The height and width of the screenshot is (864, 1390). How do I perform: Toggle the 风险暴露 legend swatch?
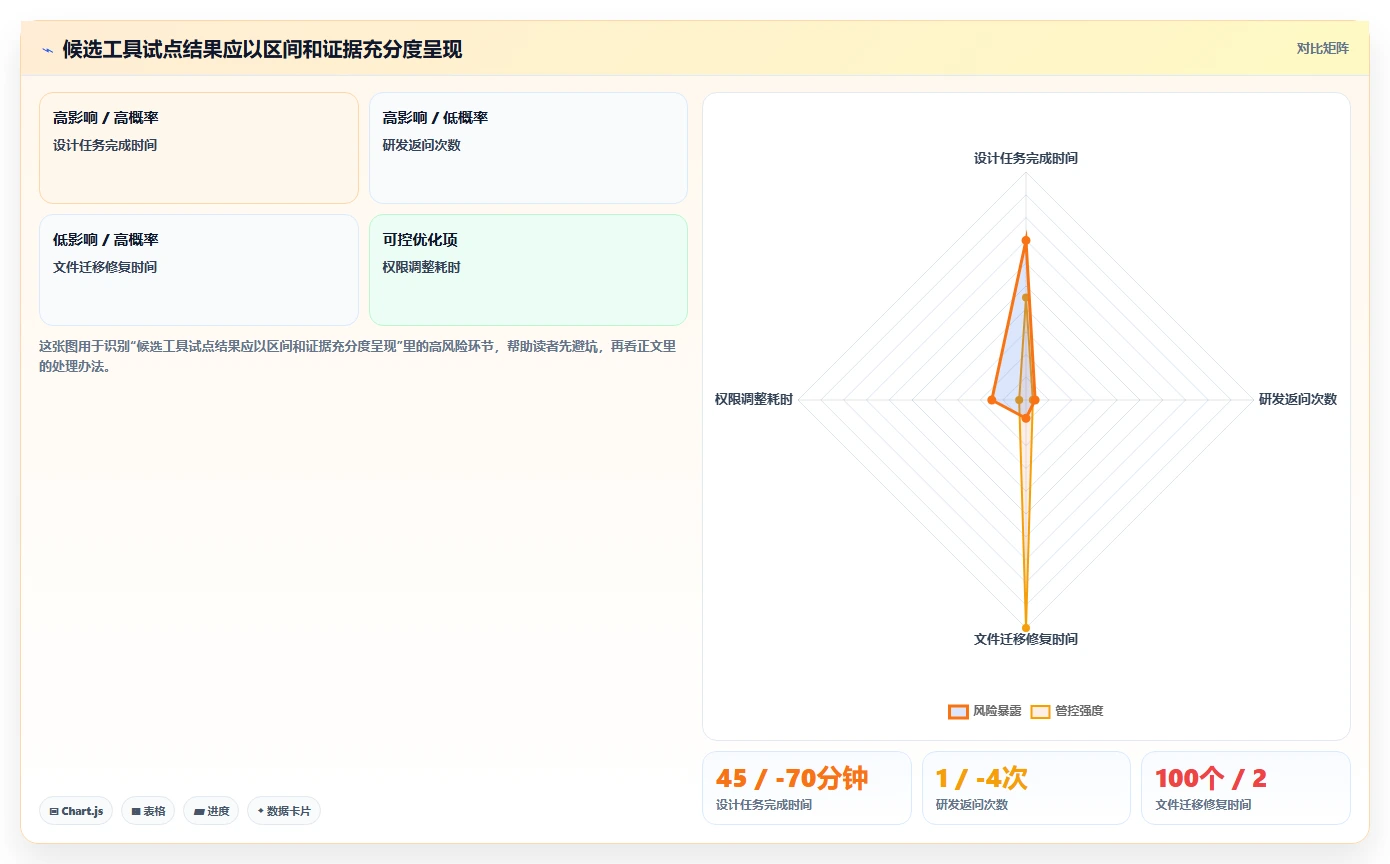click(958, 711)
